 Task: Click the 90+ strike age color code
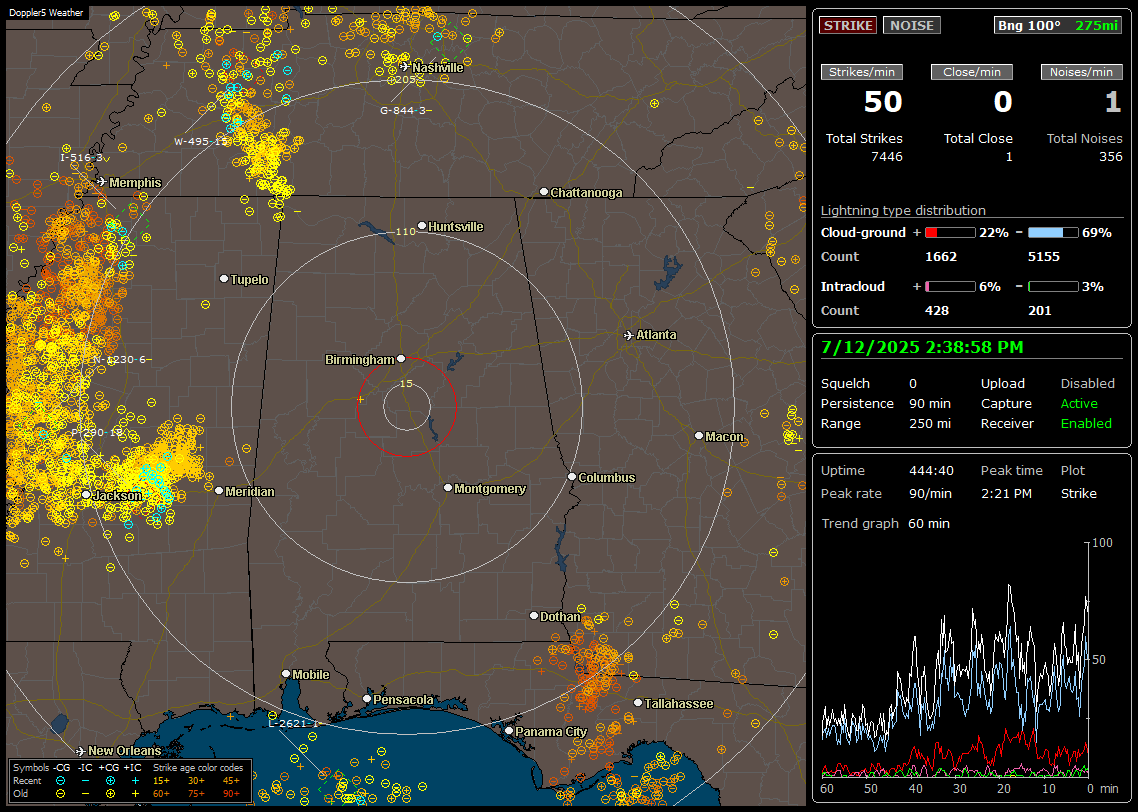(232, 793)
